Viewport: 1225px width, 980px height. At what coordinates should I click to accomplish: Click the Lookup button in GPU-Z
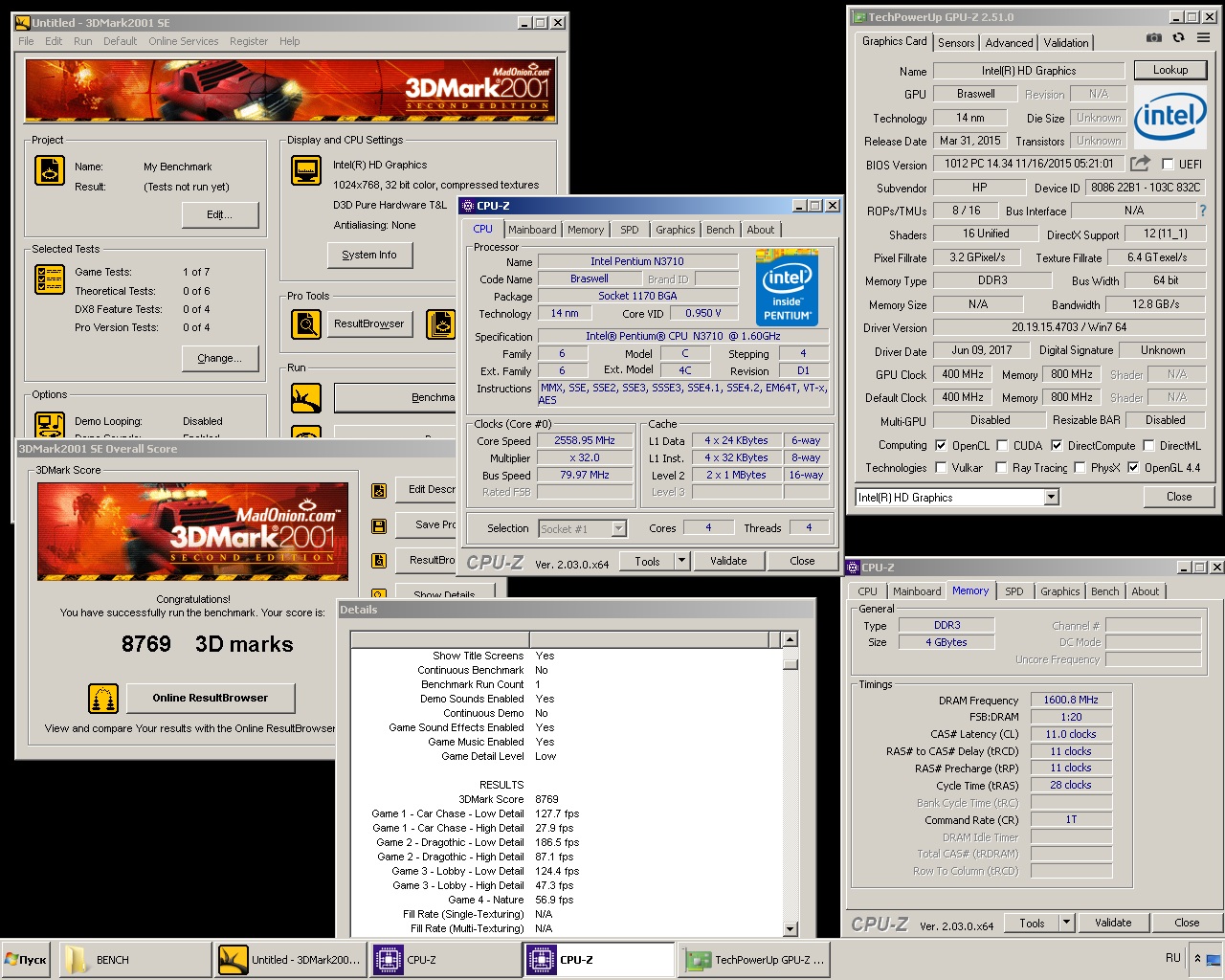pos(1169,70)
